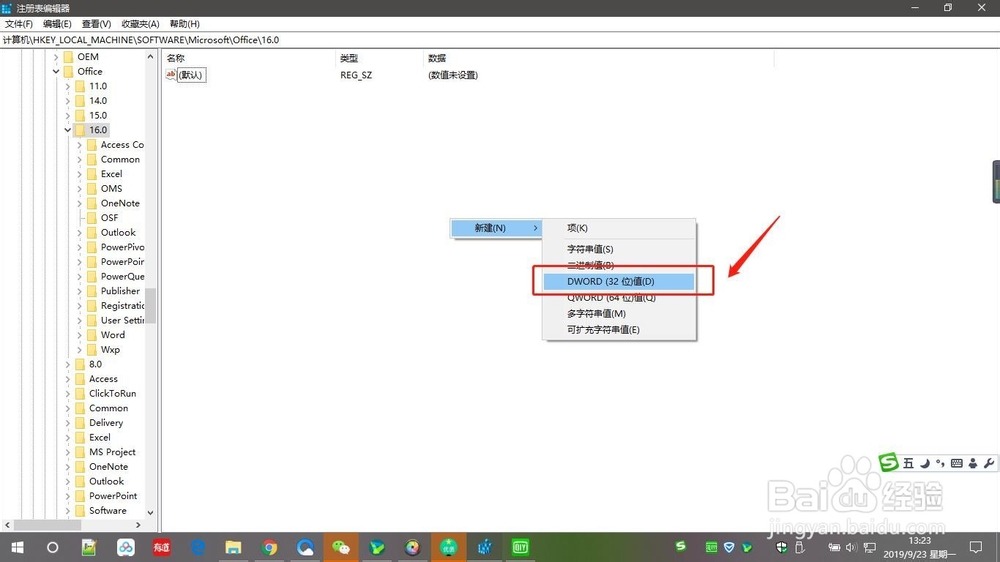Open the 编辑(E) menu
The width and height of the screenshot is (1000, 562).
[x=57, y=24]
